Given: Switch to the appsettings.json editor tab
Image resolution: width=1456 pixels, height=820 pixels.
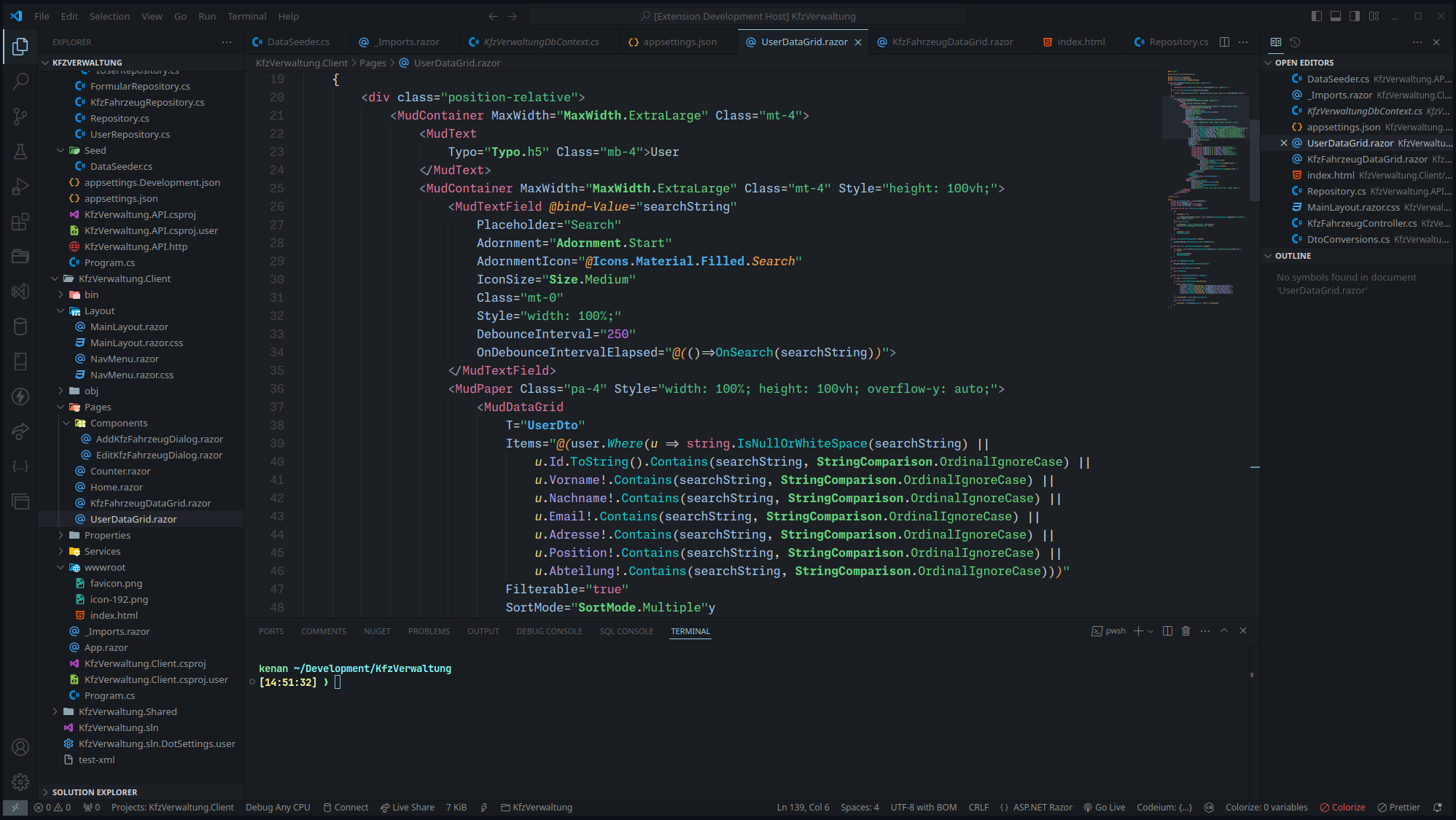Looking at the screenshot, I should [x=679, y=42].
